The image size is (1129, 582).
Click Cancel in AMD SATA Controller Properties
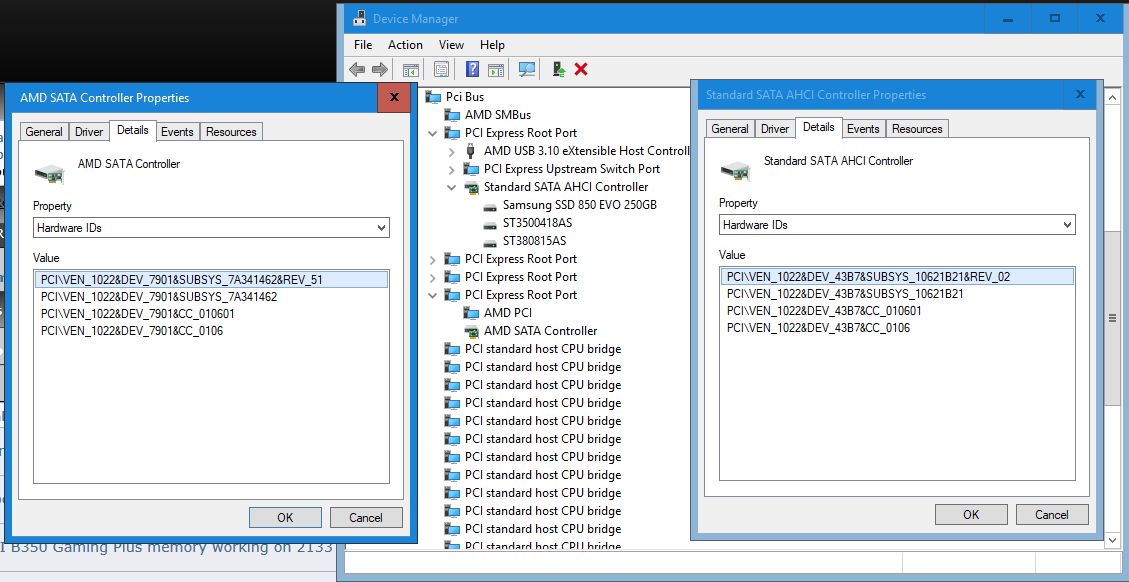click(x=366, y=517)
